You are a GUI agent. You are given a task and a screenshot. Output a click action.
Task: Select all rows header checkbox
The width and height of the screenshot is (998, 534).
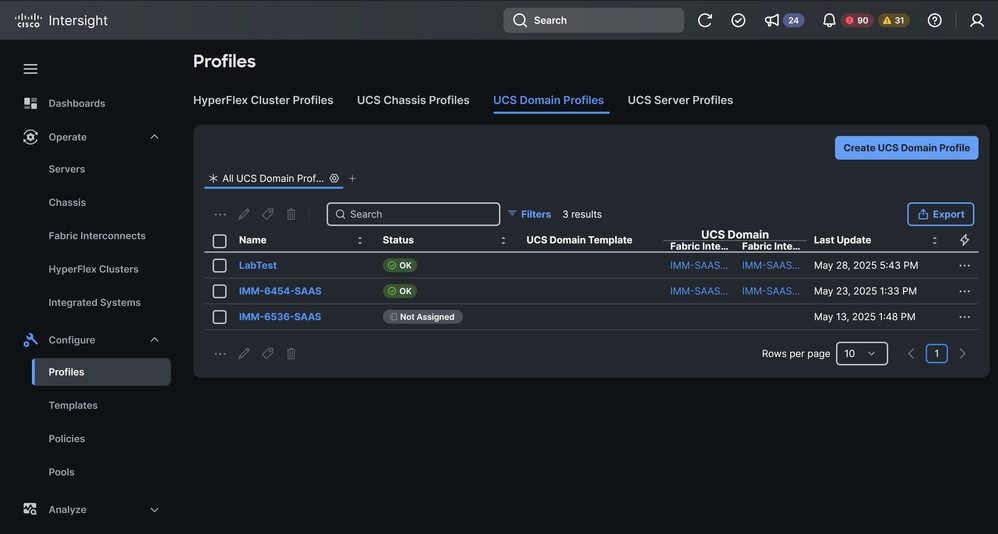220,241
